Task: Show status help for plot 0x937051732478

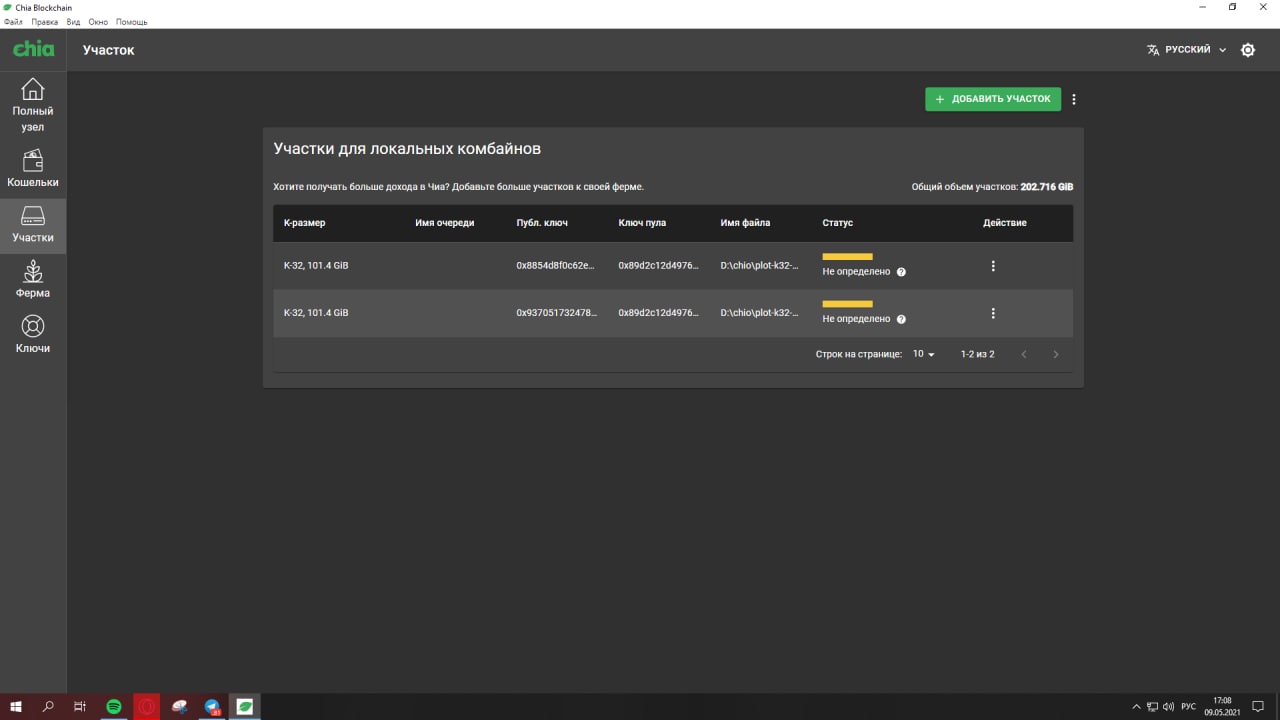Action: (901, 319)
